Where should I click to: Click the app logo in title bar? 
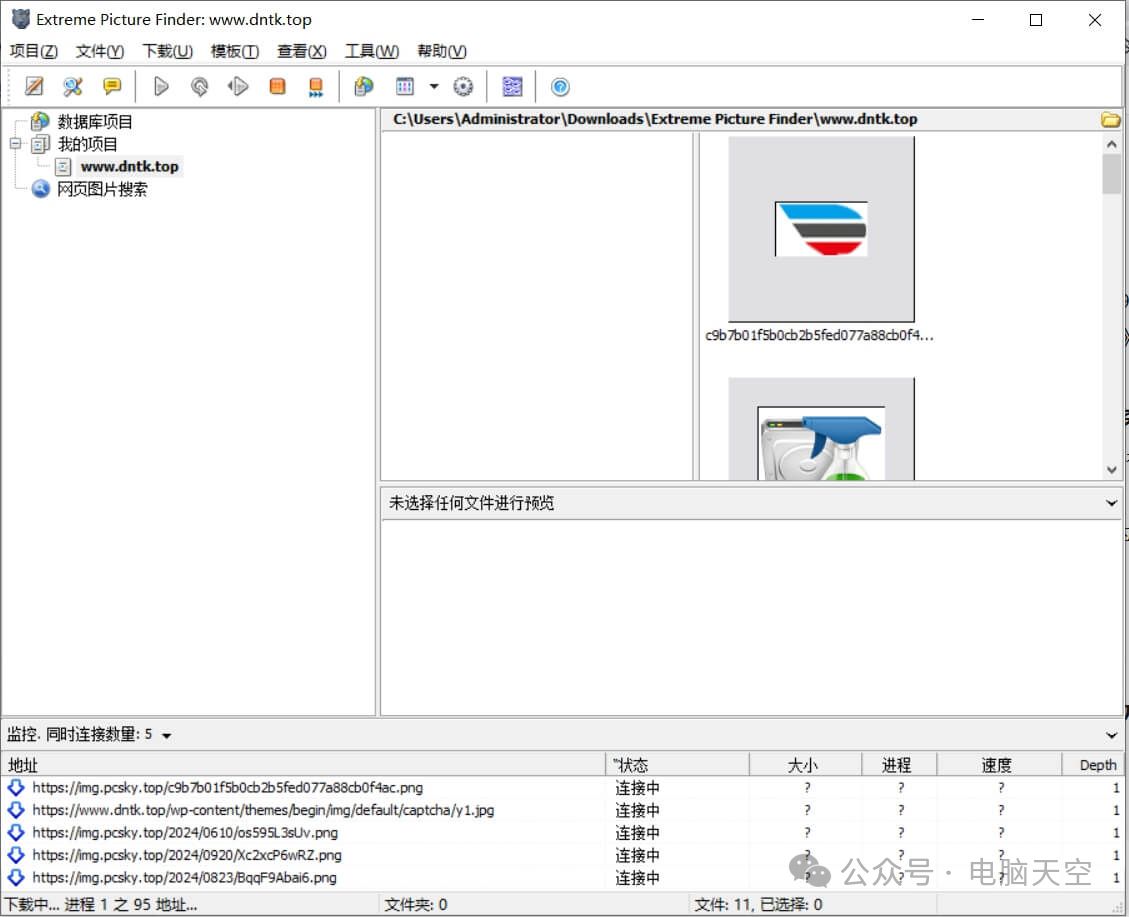pyautogui.click(x=21, y=19)
